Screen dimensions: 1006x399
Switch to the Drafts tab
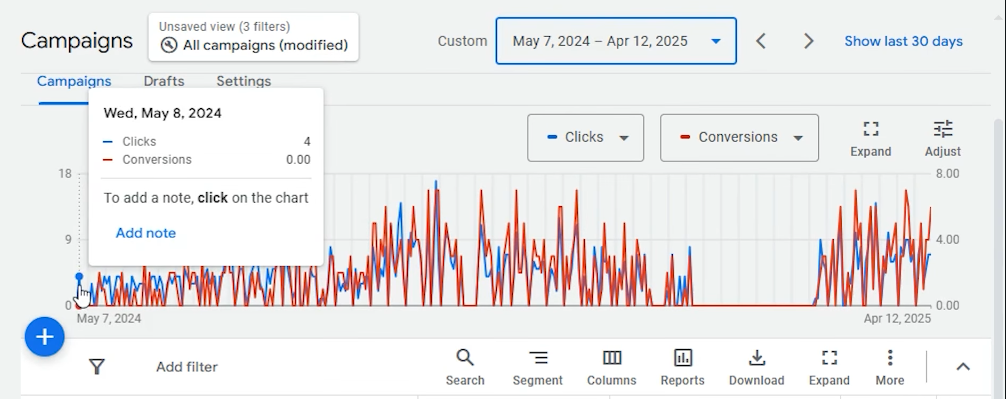[164, 81]
